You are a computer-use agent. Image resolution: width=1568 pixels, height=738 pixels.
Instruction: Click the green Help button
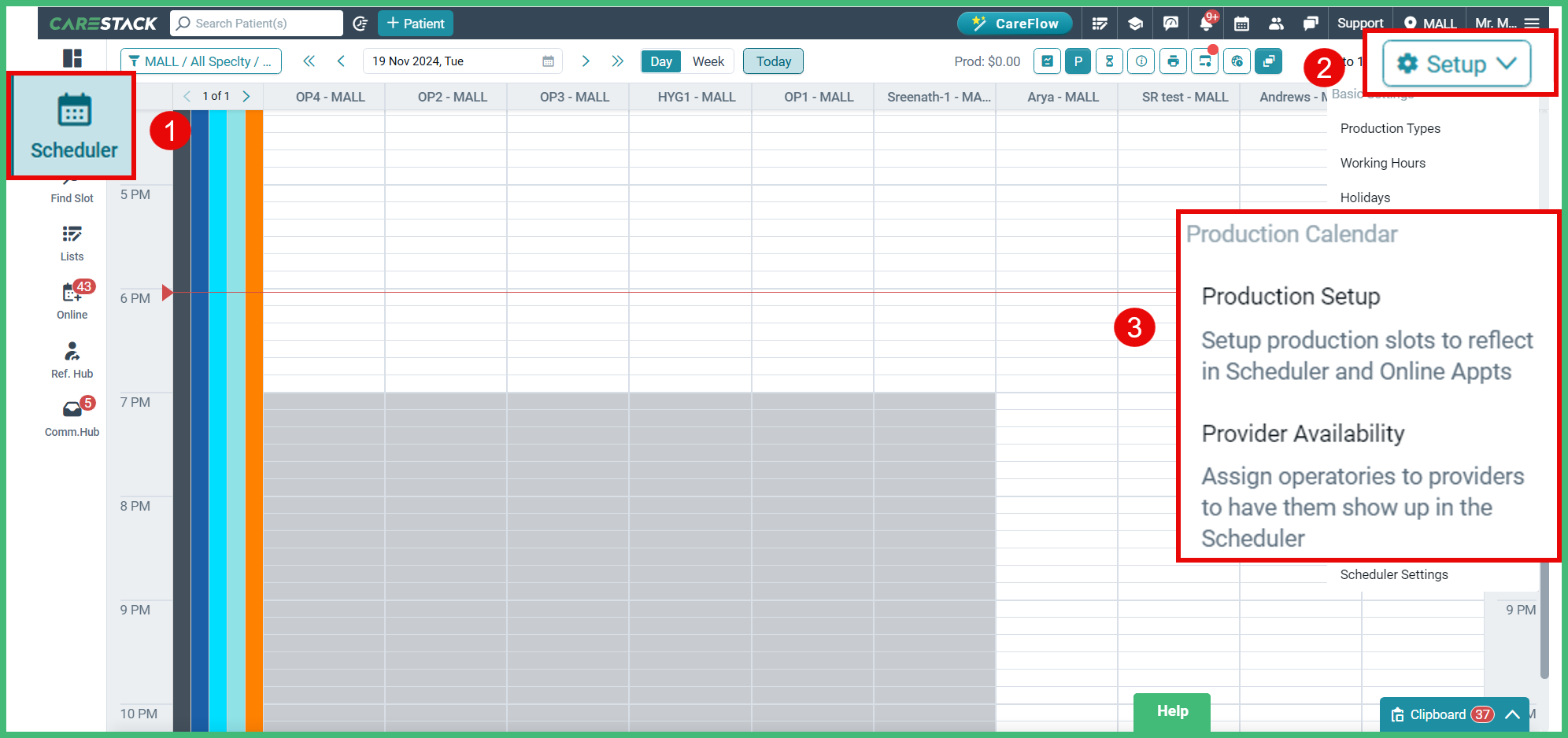point(1171,711)
